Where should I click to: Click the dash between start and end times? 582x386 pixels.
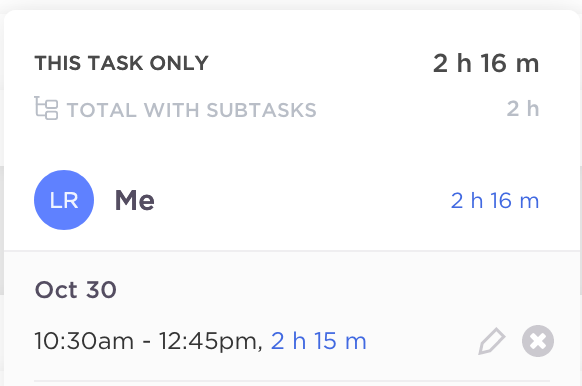147,342
